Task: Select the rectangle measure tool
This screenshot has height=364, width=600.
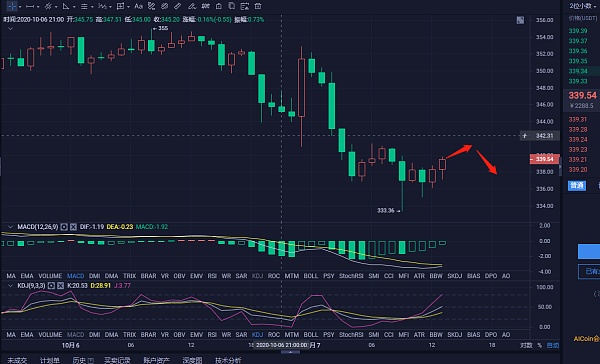Action: (120, 6)
